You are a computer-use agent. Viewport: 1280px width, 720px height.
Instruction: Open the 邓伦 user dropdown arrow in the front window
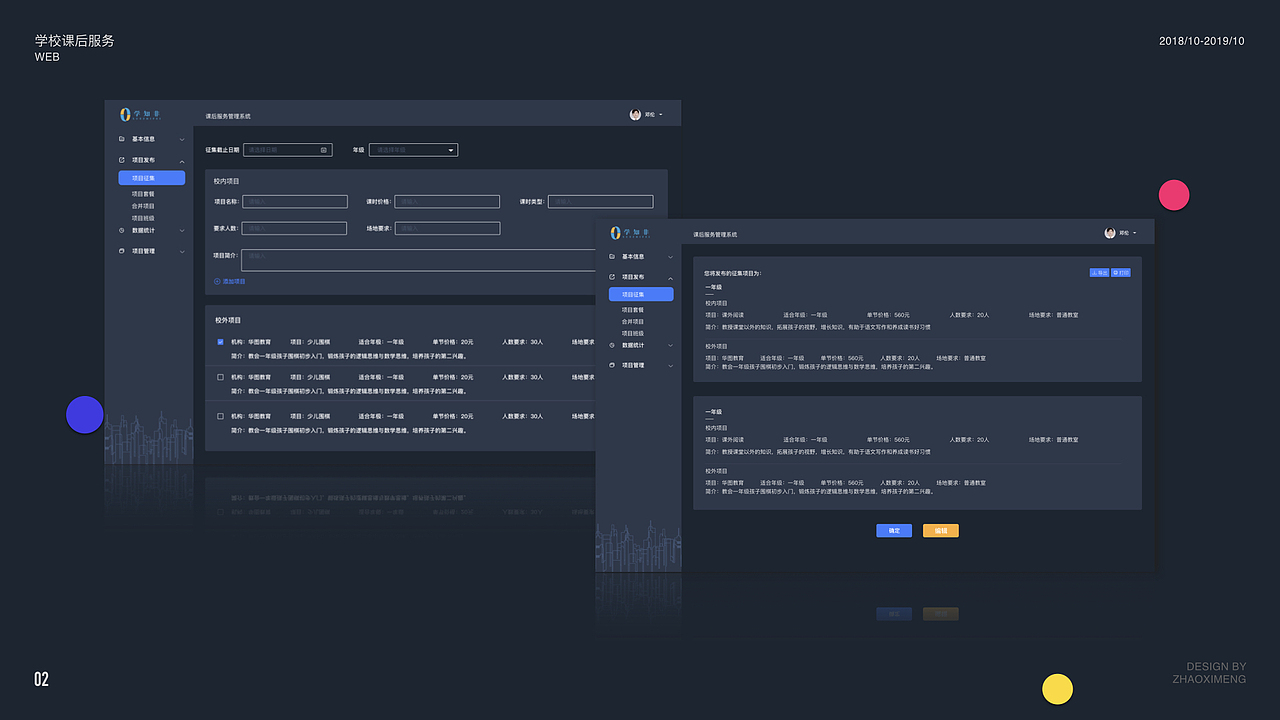[x=1135, y=233]
